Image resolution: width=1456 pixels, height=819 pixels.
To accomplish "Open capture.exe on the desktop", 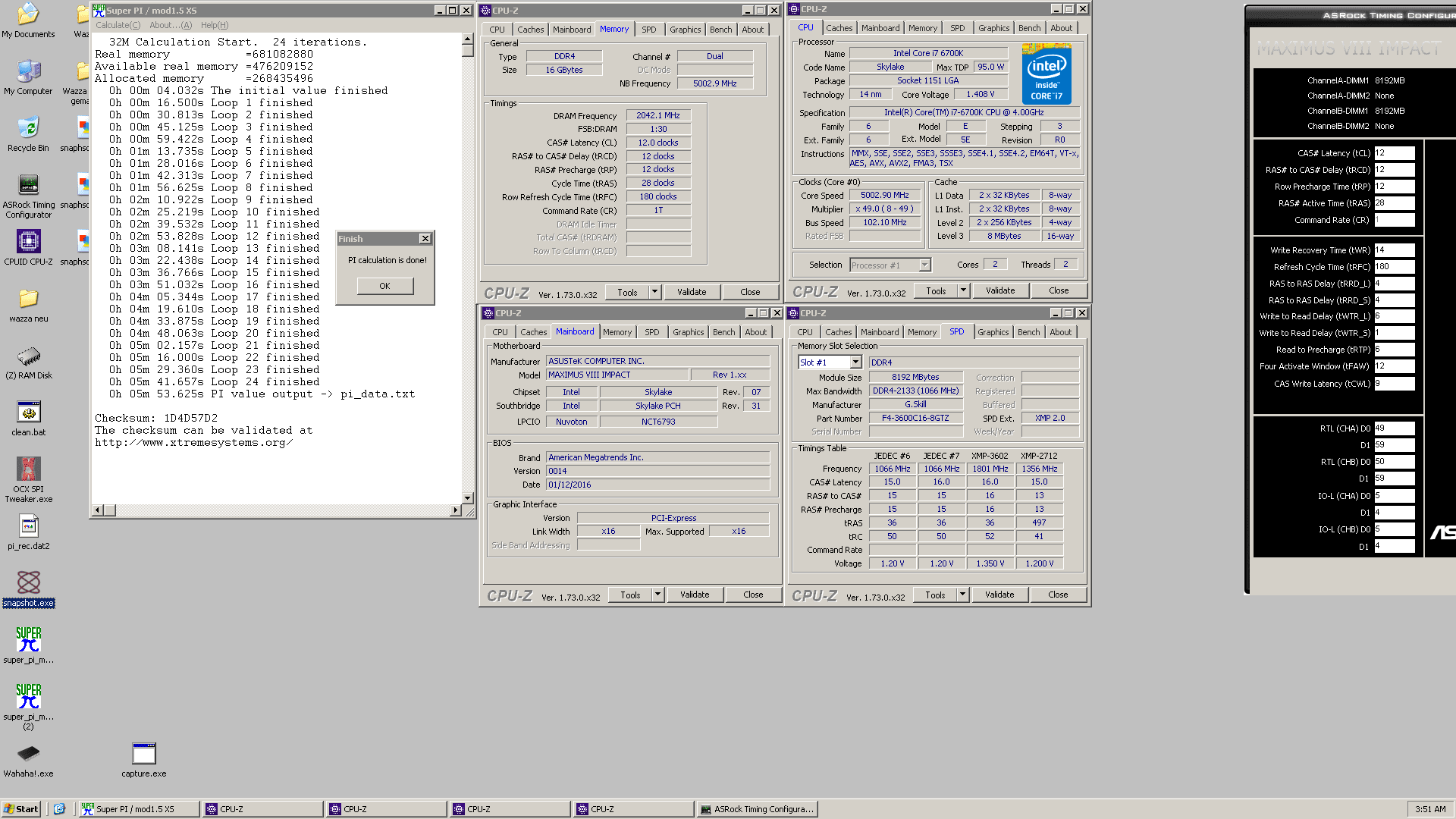I will 143,754.
